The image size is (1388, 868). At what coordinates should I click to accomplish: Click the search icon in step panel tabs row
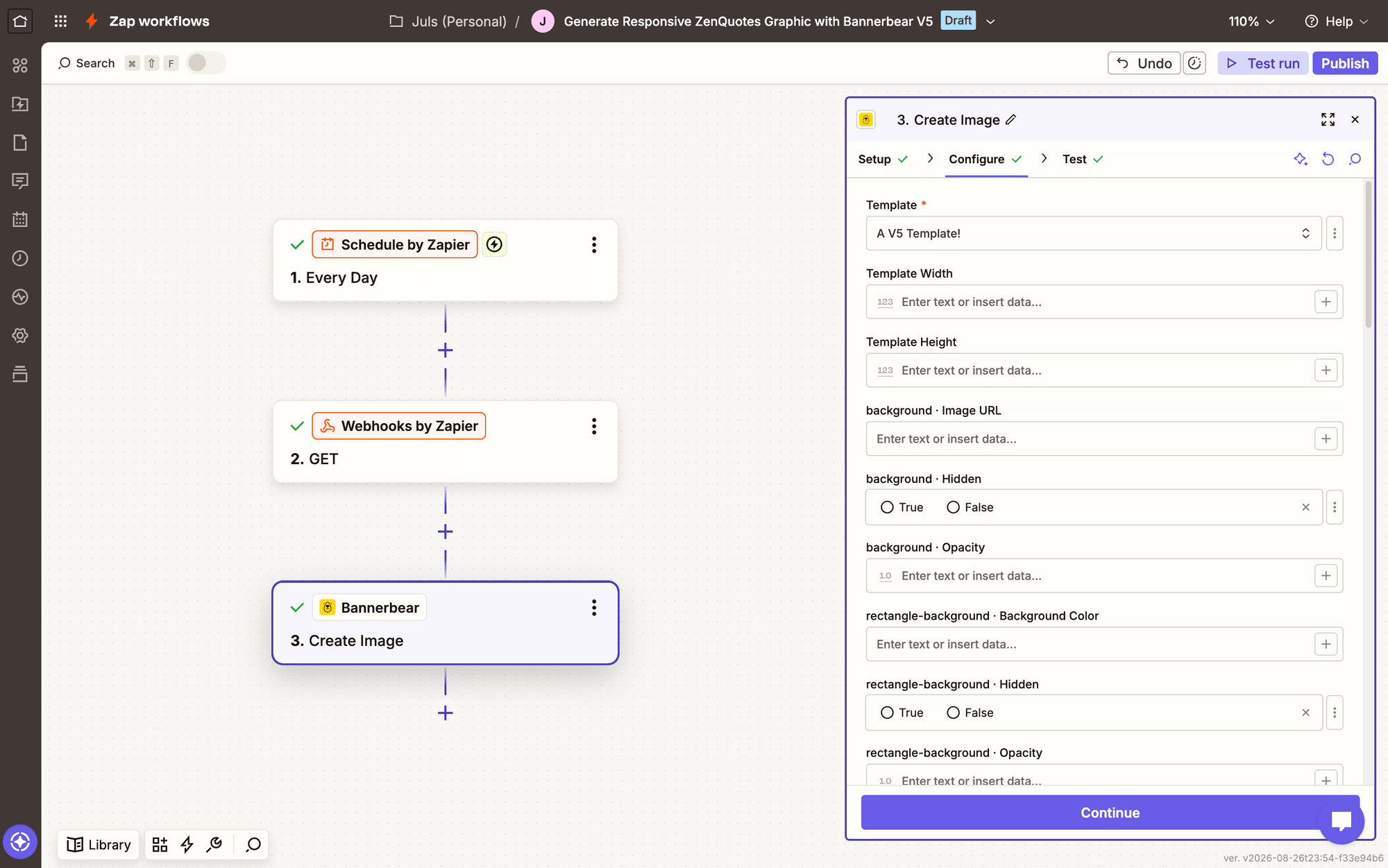(1355, 159)
